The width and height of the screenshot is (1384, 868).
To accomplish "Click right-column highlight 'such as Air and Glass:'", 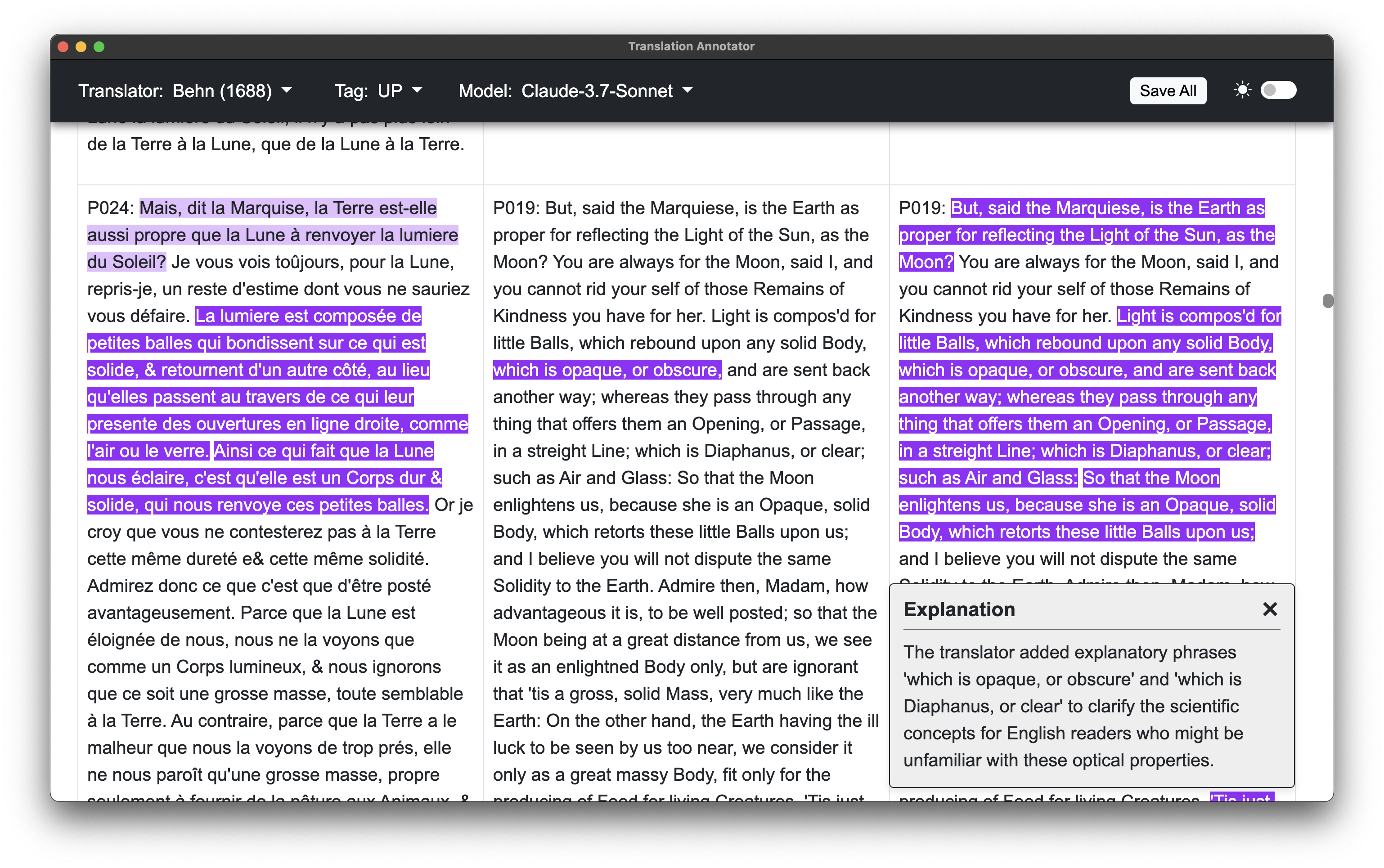I will 988,478.
